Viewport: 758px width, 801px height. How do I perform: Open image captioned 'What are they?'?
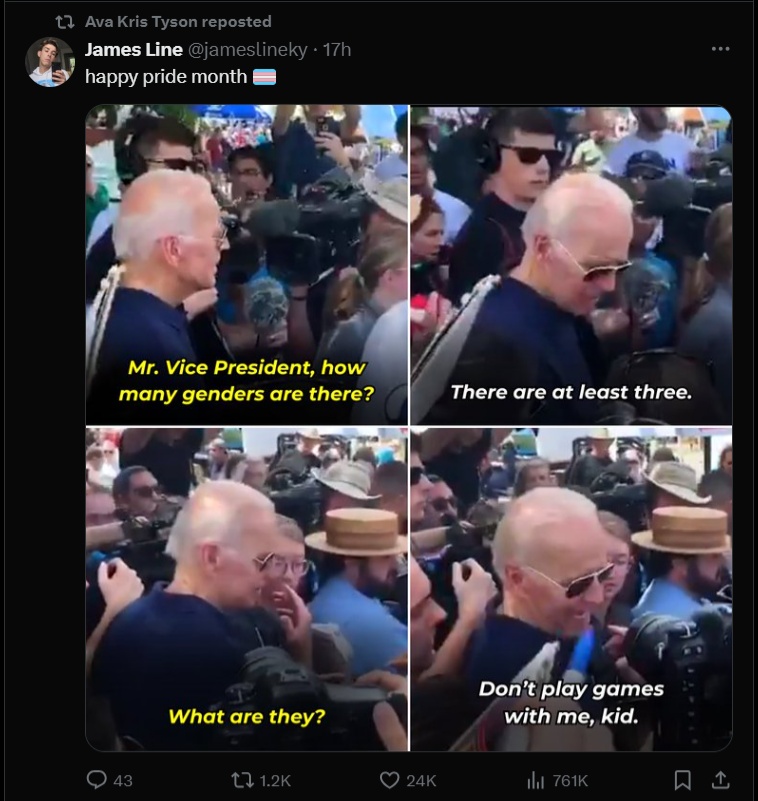[x=247, y=589]
